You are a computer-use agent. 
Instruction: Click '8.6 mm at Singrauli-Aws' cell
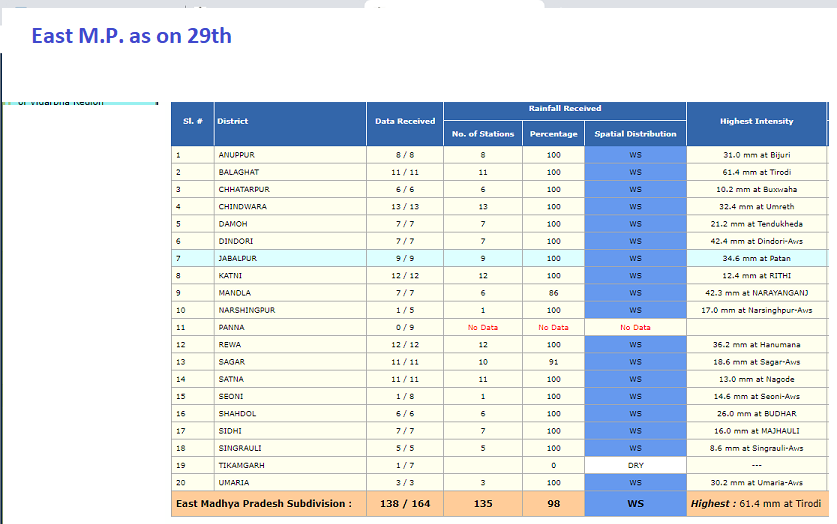756,448
